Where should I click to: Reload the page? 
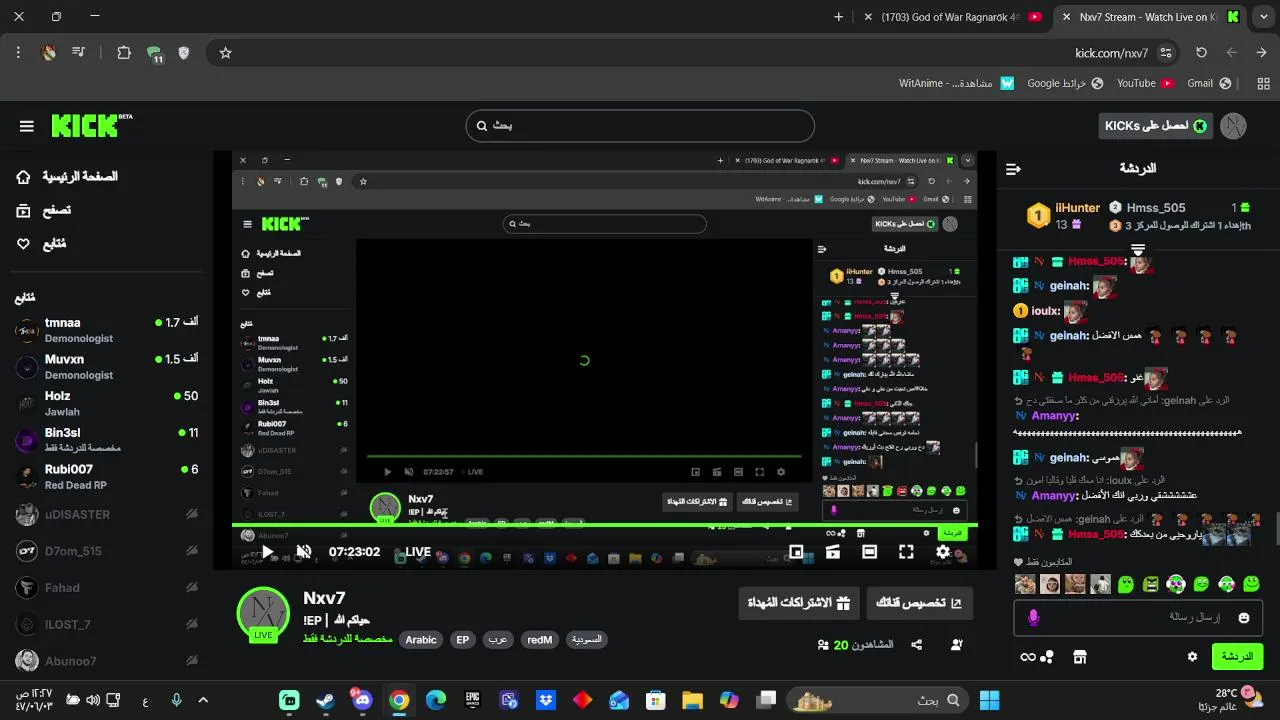pyautogui.click(x=1201, y=53)
